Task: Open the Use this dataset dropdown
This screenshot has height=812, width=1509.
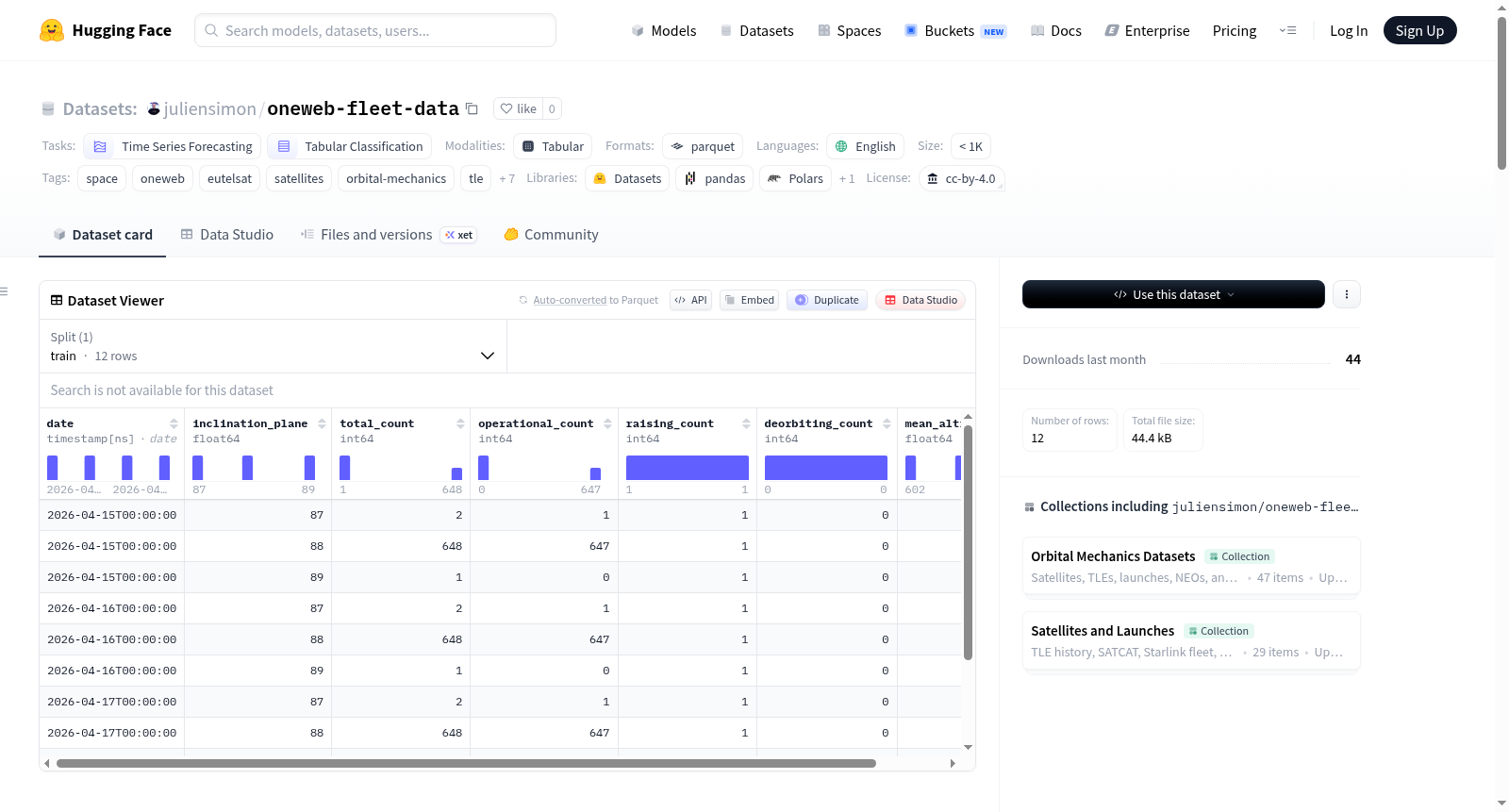Action: coord(1173,294)
